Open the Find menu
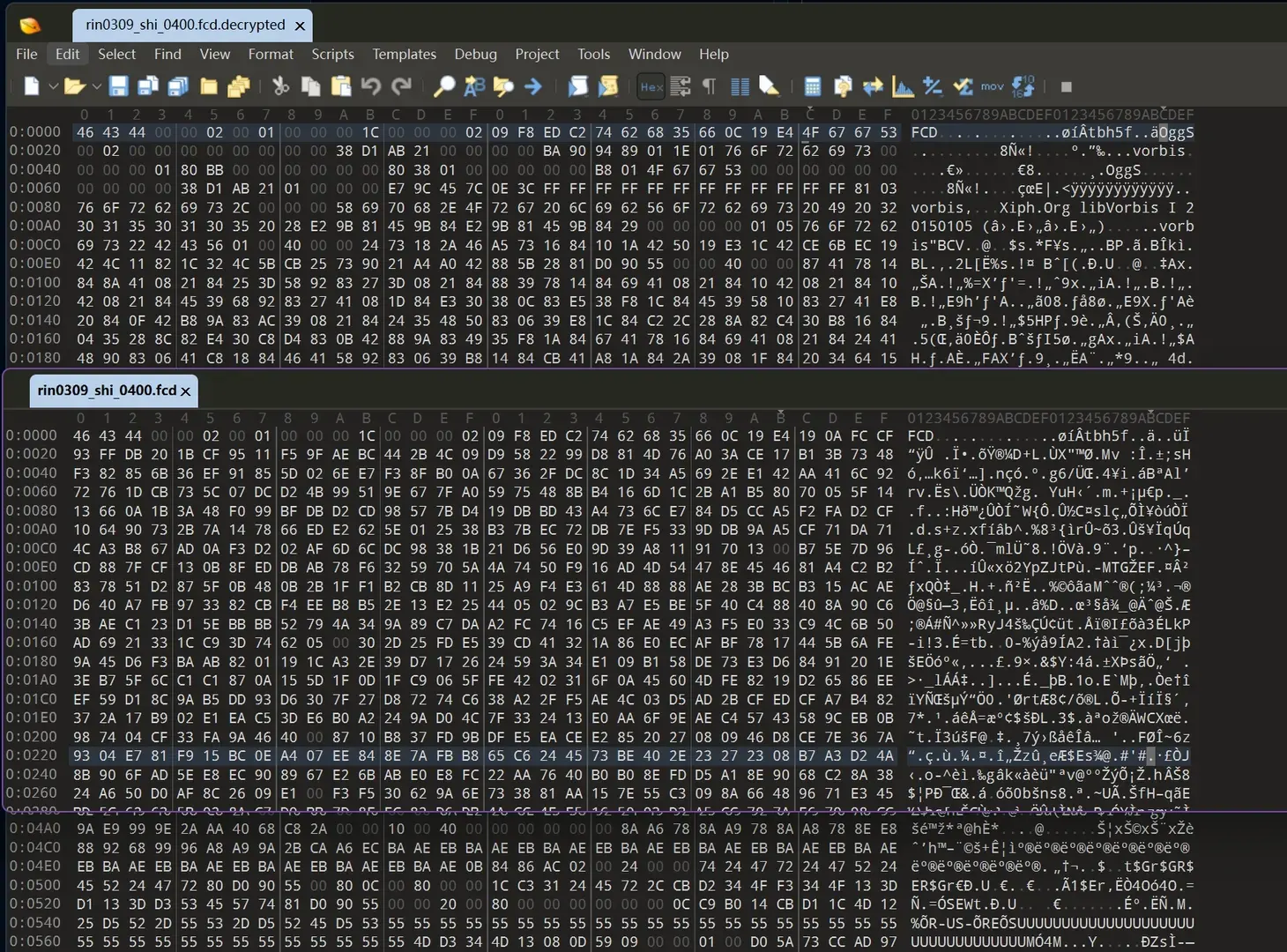 [167, 54]
